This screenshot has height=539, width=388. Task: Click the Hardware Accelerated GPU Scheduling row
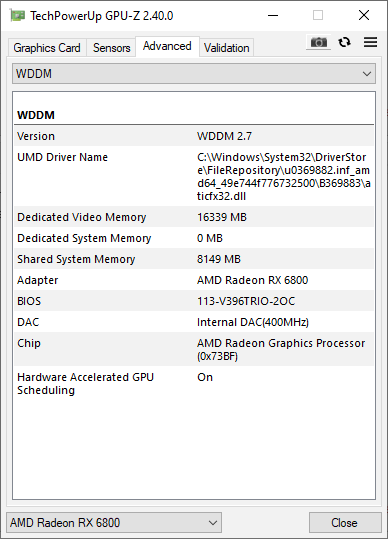coord(194,384)
